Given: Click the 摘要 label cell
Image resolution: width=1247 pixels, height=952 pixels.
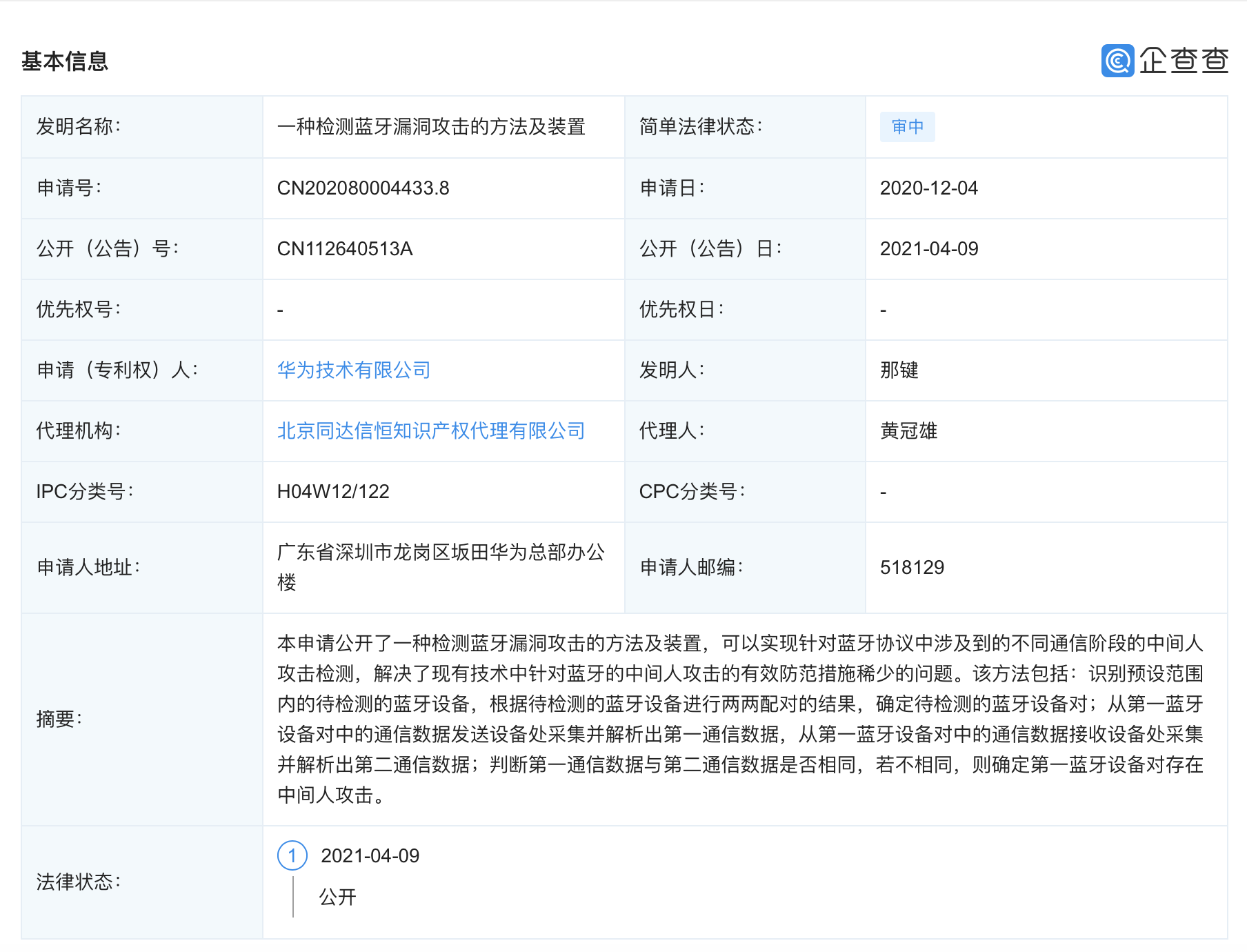Looking at the screenshot, I should pyautogui.click(x=142, y=720).
